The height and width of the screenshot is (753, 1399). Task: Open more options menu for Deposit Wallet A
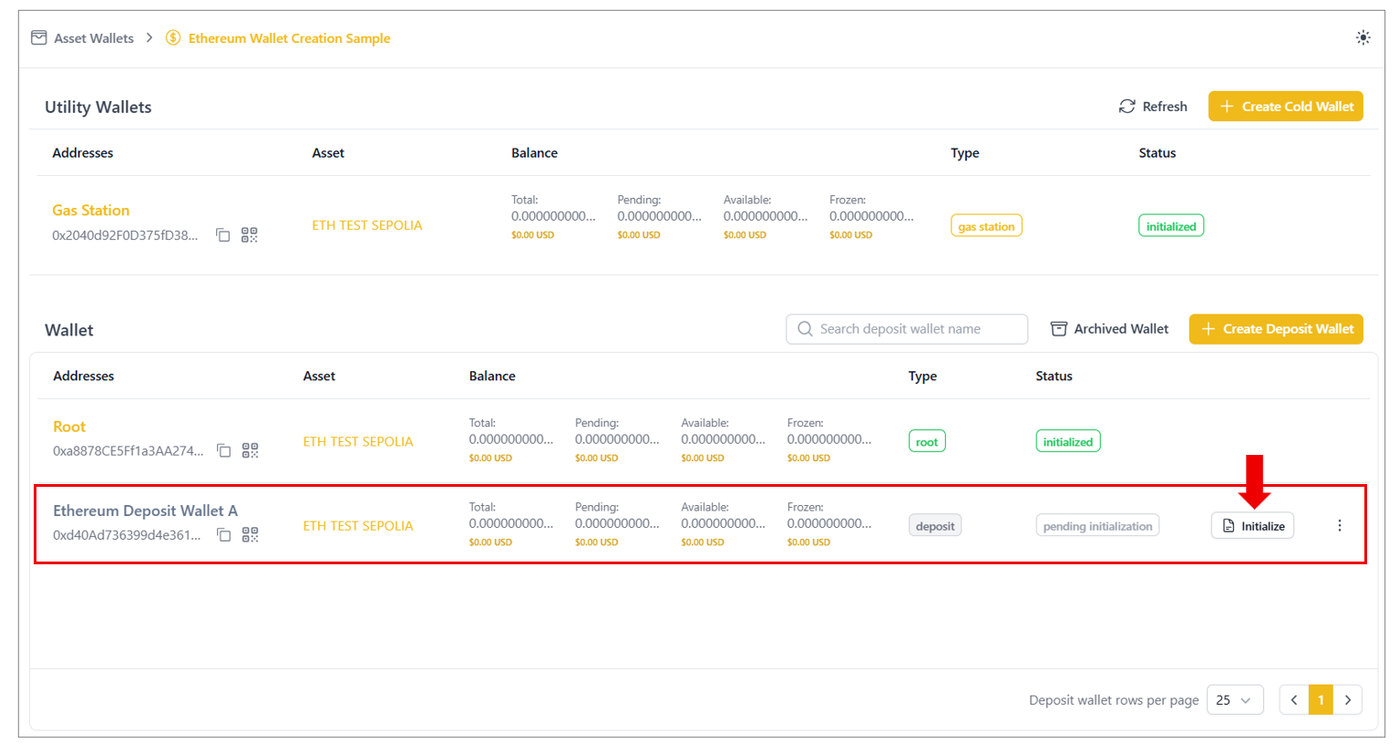click(x=1340, y=525)
